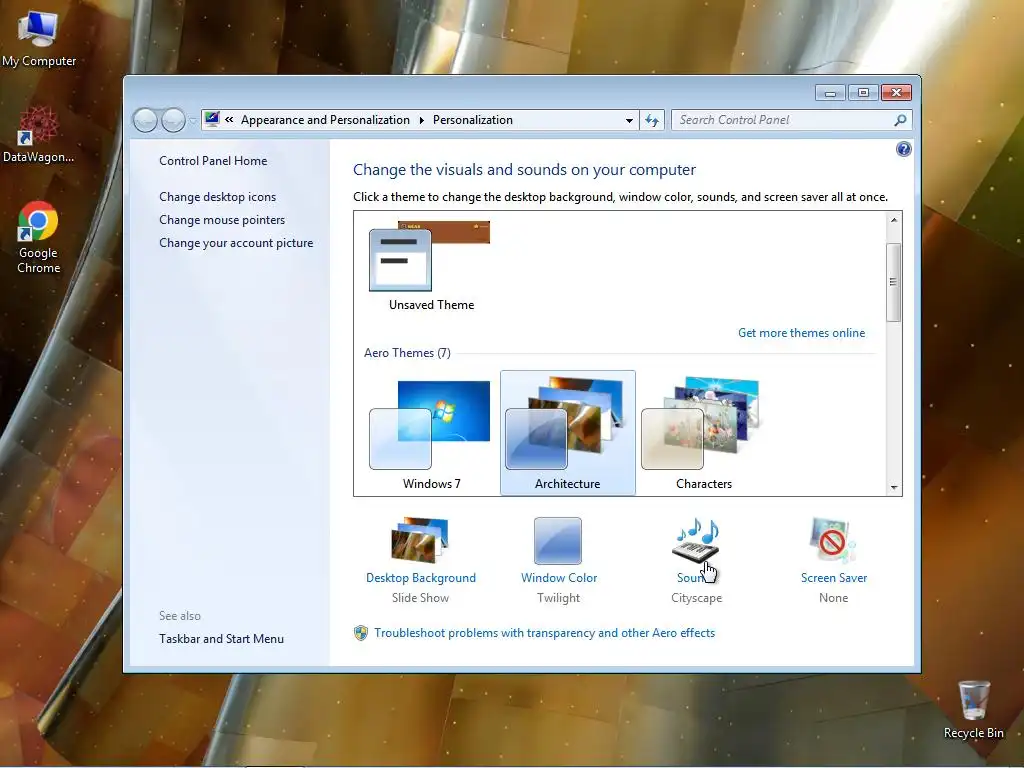Open Troubleshoot problems with transparency link
Viewport: 1024px width, 768px height.
coord(545,633)
